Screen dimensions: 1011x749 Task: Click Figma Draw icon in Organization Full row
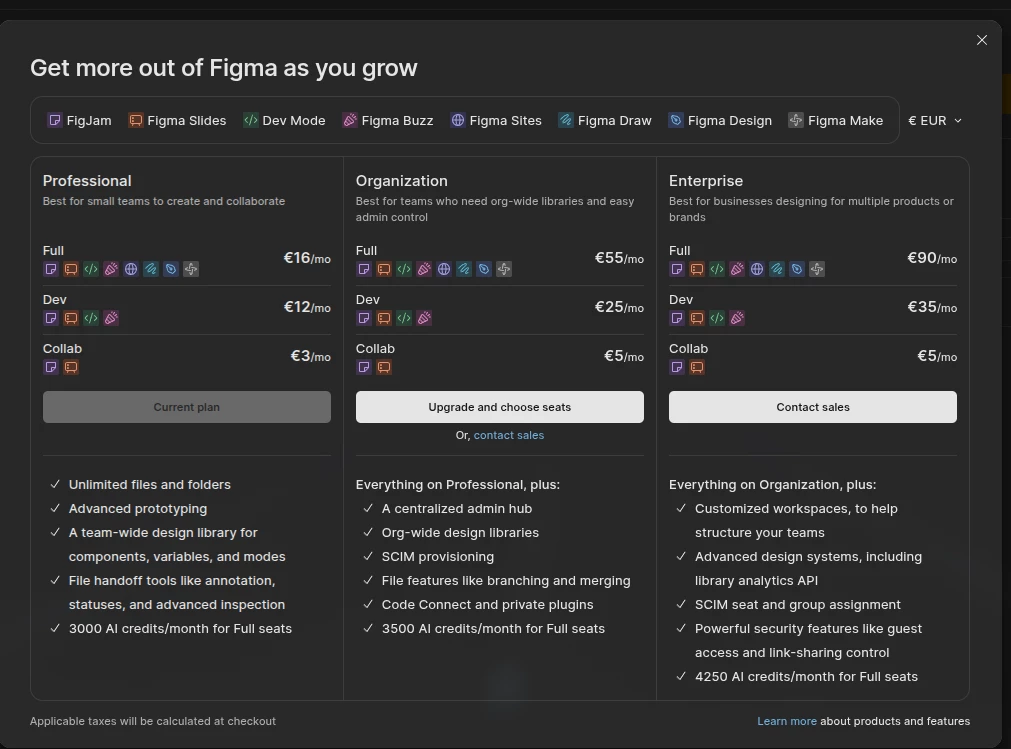pyautogui.click(x=464, y=269)
